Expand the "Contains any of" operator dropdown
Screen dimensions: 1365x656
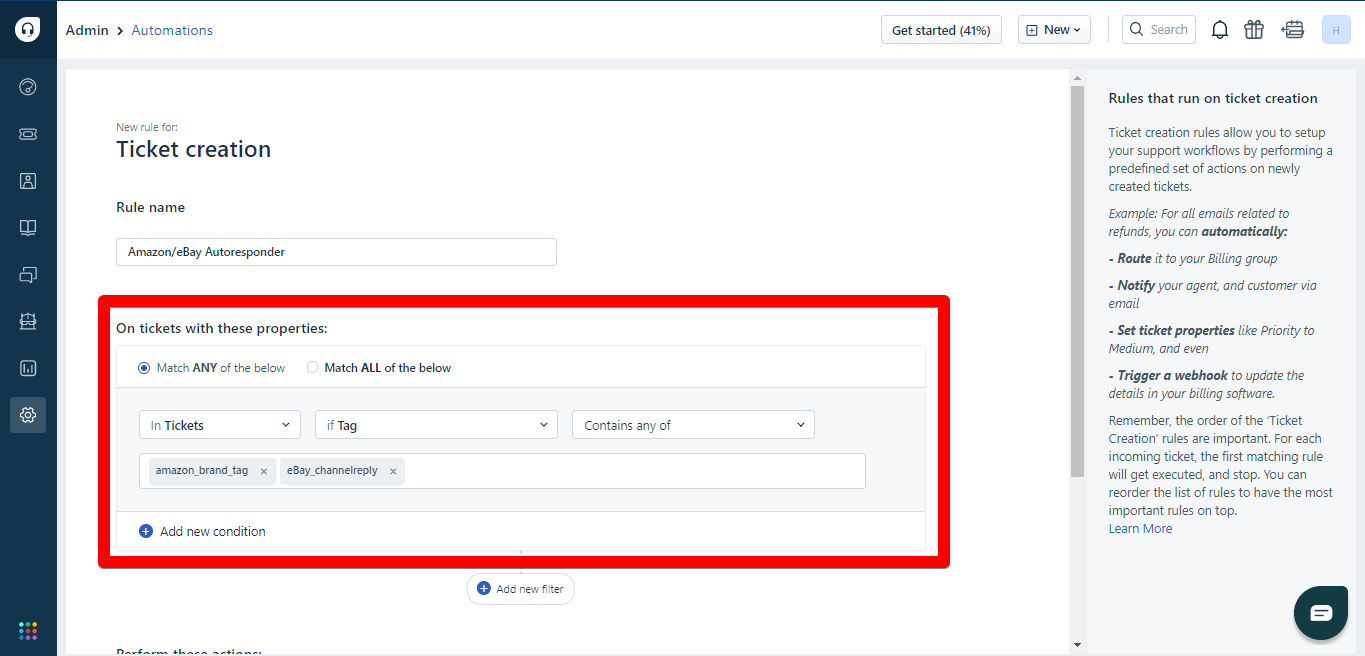pyautogui.click(x=693, y=425)
